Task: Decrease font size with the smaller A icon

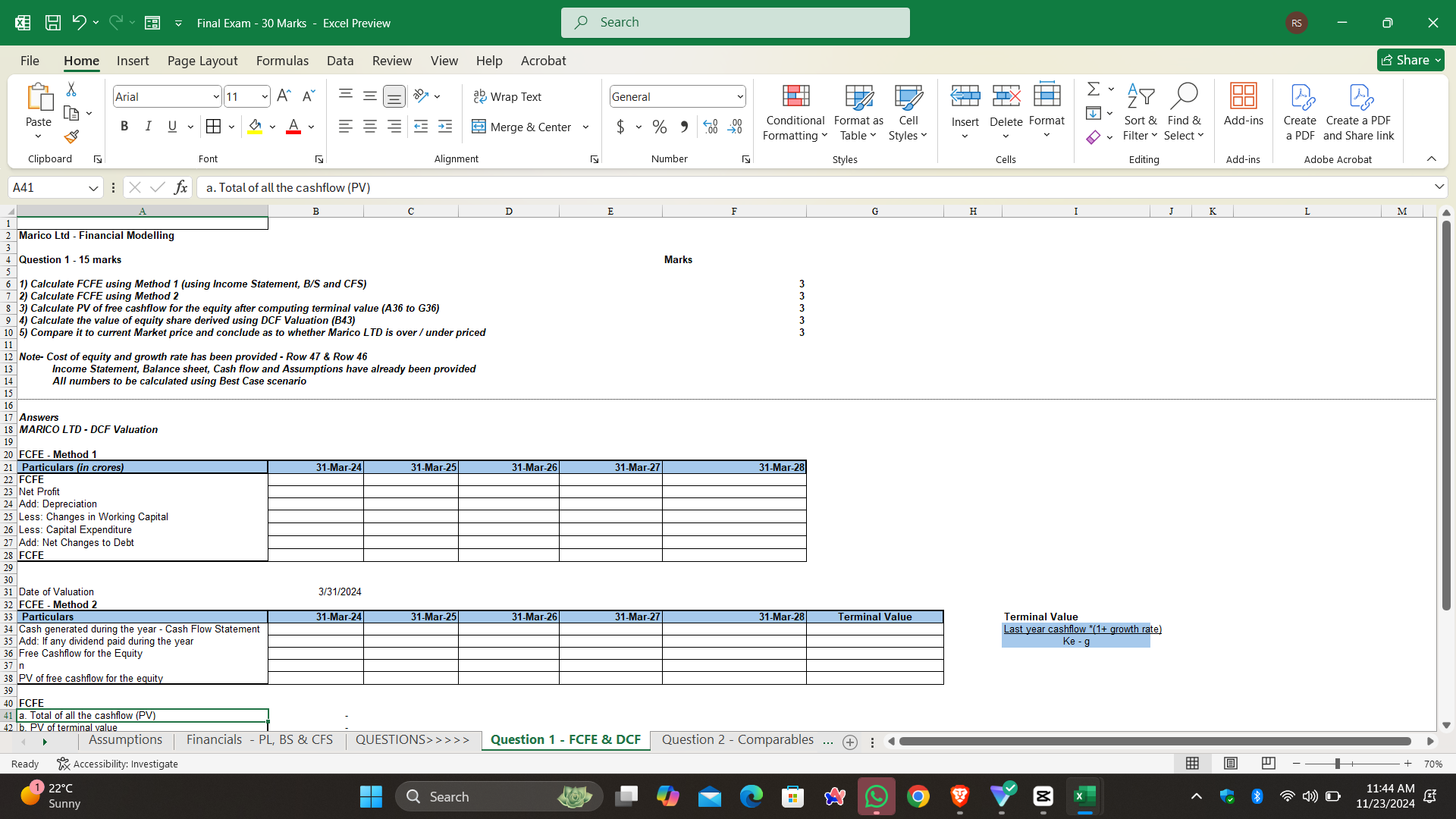Action: coord(308,96)
